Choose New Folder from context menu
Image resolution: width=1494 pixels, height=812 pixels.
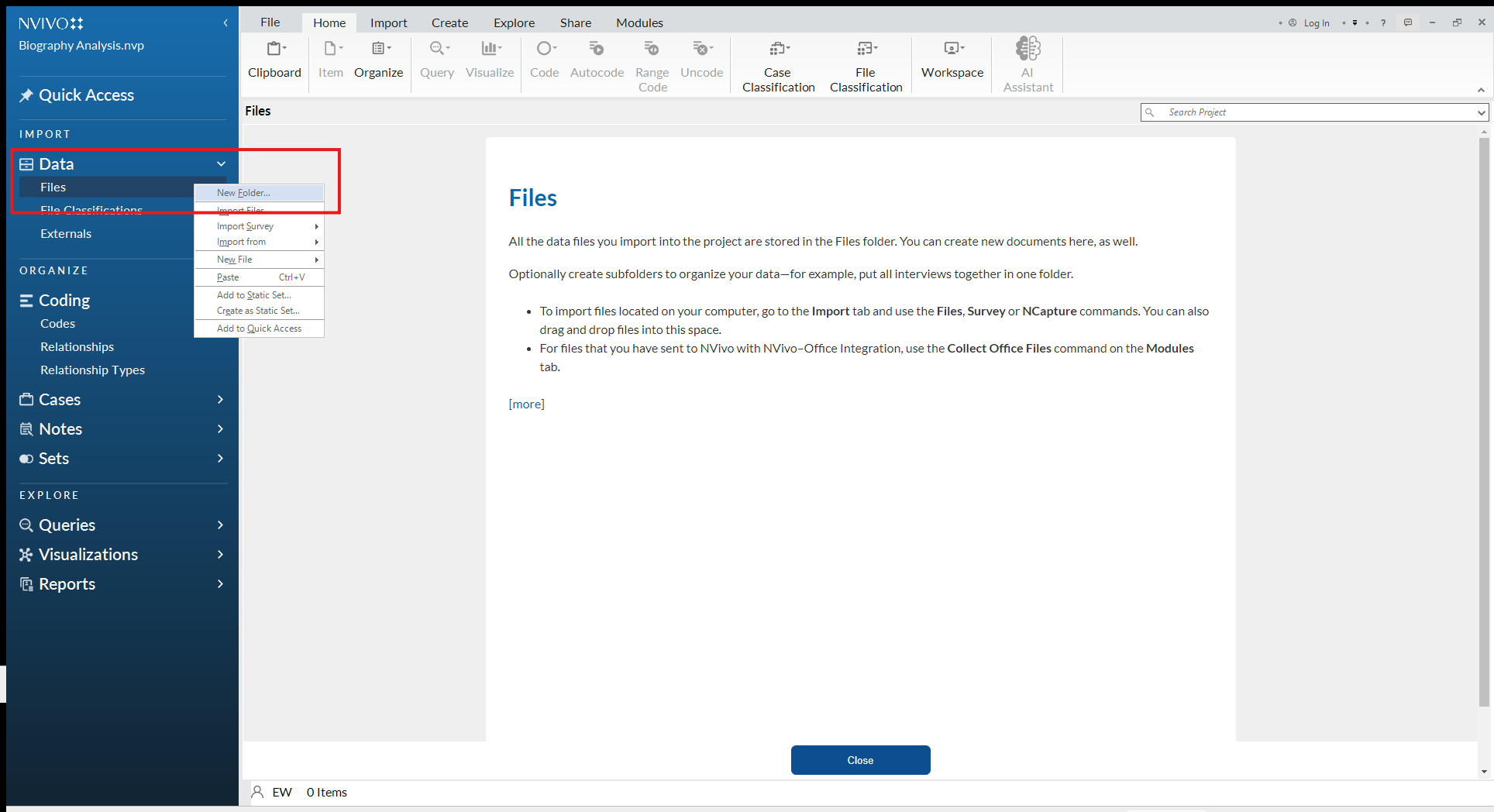(243, 193)
